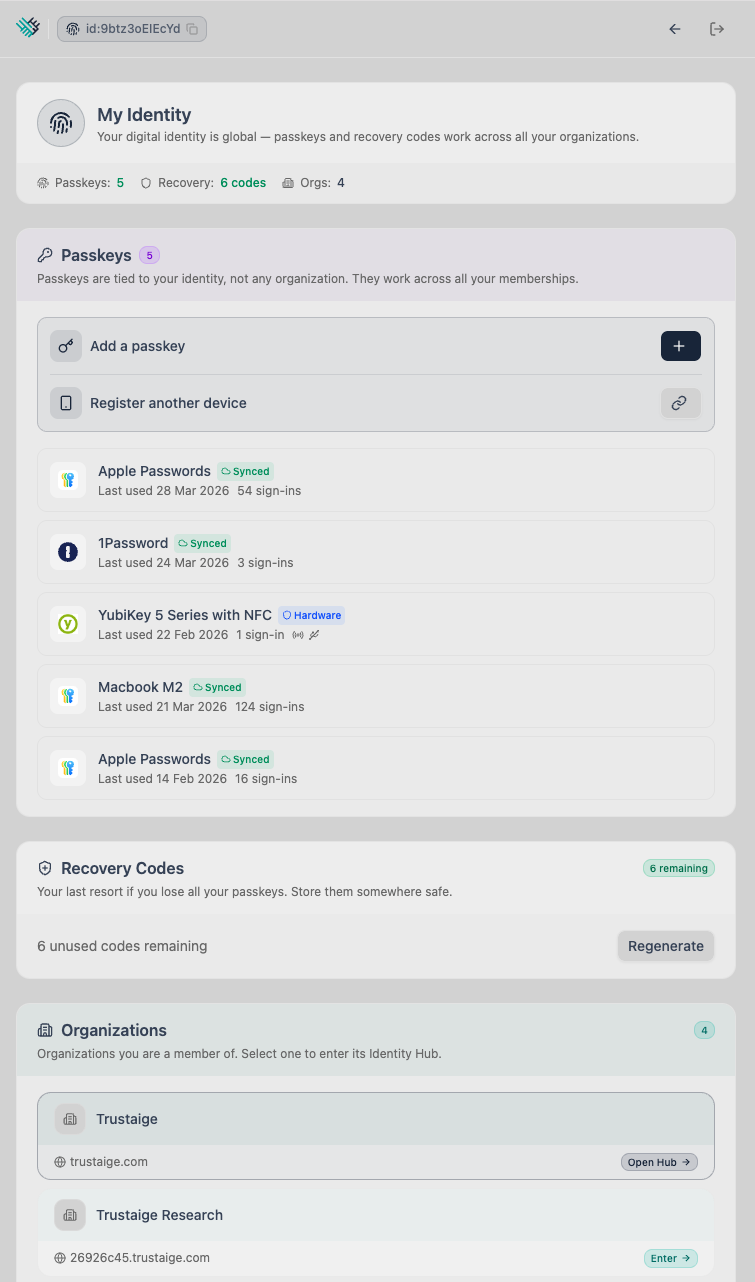Click the purple 5 count badge beside Passkeys
The image size is (755, 1282).
tap(150, 255)
